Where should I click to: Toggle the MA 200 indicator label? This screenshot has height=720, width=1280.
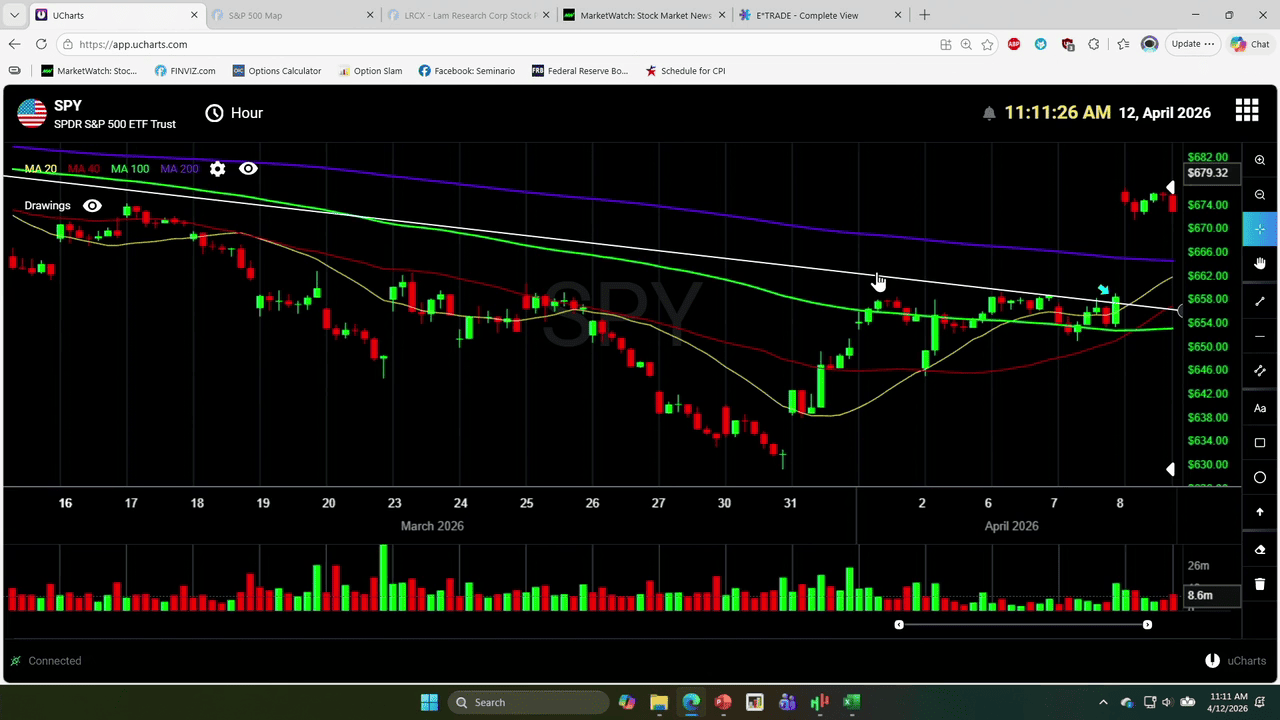point(179,169)
